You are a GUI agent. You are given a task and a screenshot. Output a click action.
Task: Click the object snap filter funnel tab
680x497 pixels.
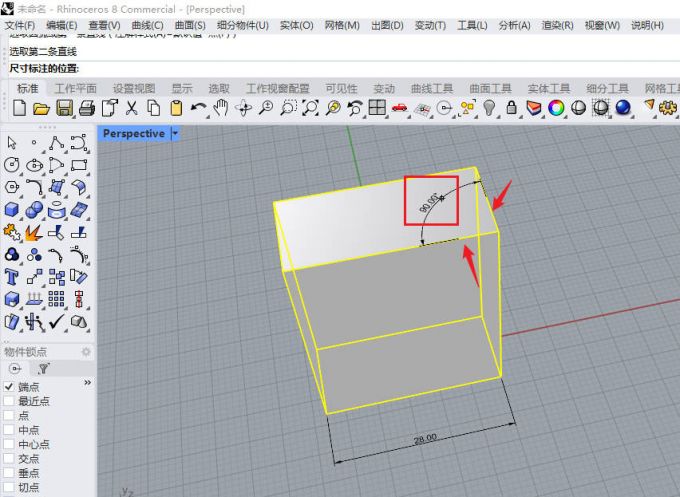click(x=43, y=369)
